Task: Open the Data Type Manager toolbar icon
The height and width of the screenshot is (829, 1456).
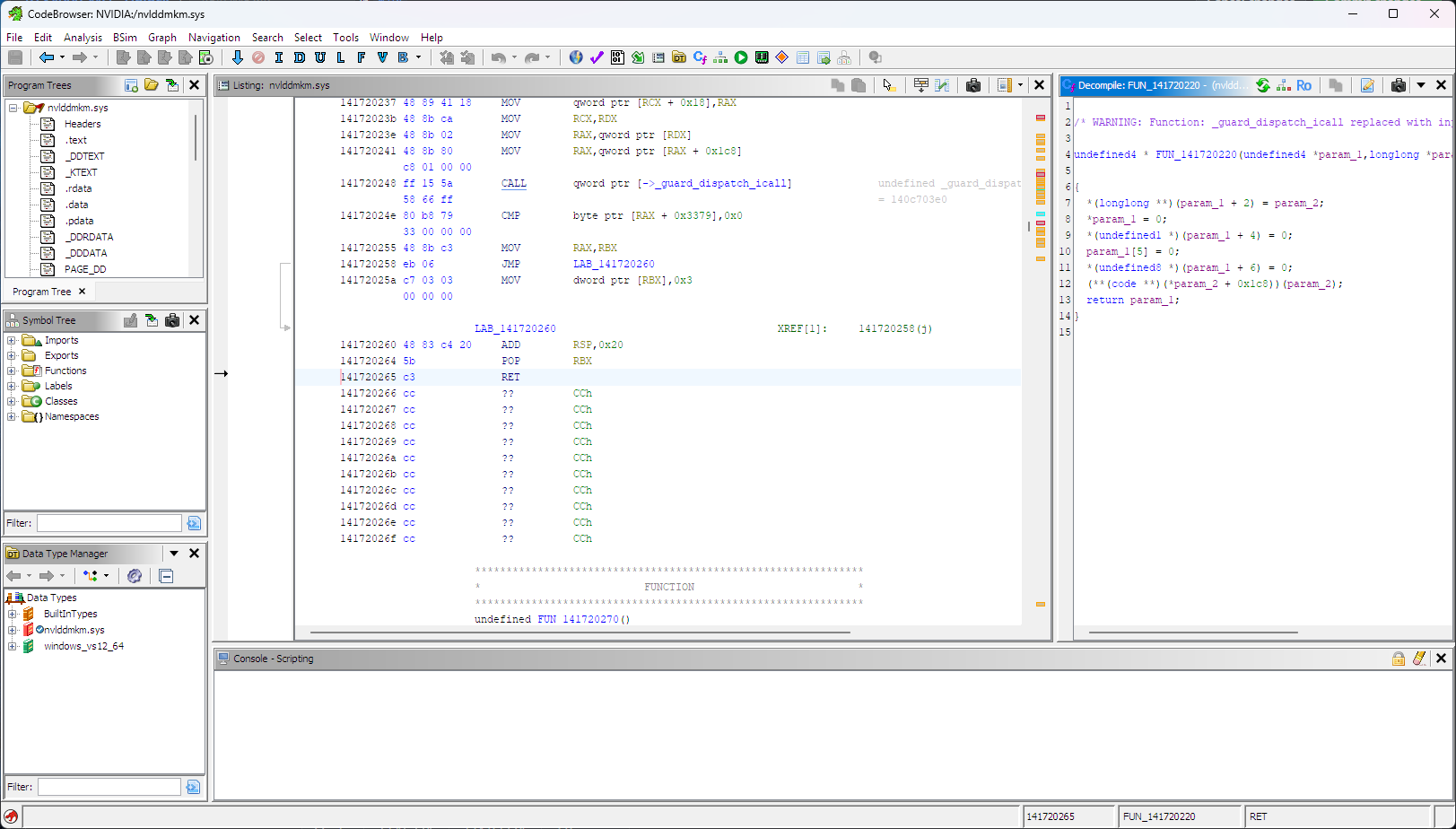Action: point(679,57)
